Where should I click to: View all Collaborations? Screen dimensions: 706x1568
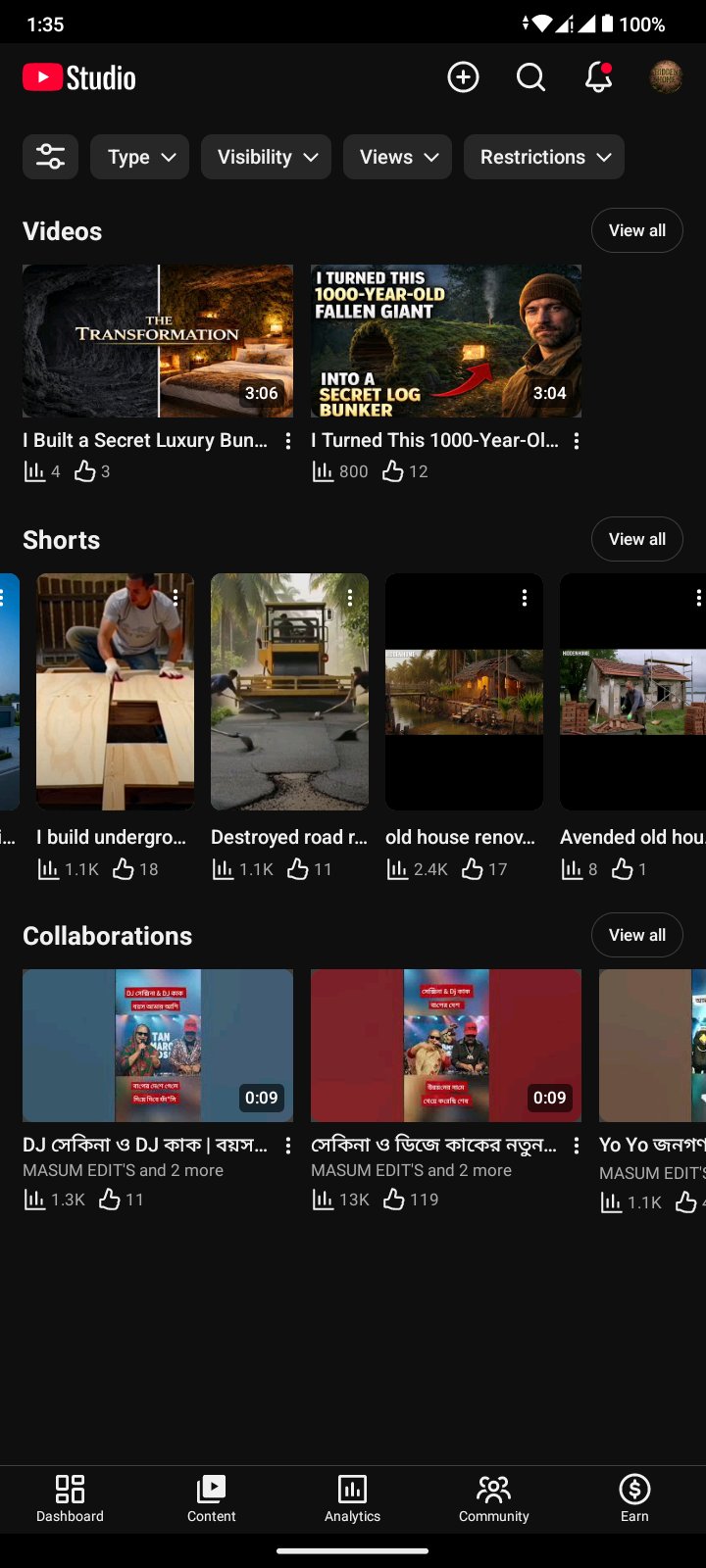(637, 935)
